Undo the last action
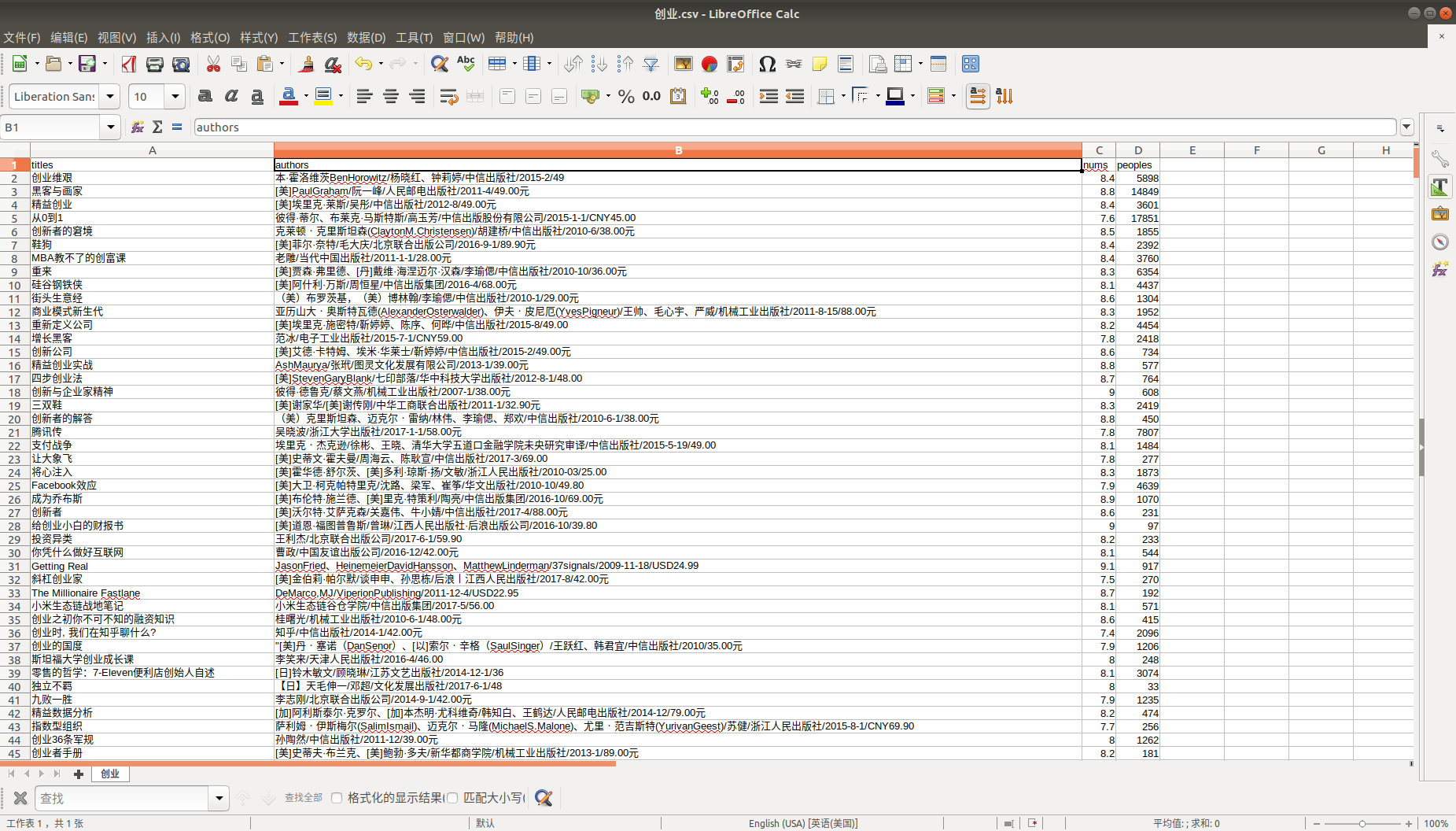The height and width of the screenshot is (831, 1456). pyautogui.click(x=363, y=64)
